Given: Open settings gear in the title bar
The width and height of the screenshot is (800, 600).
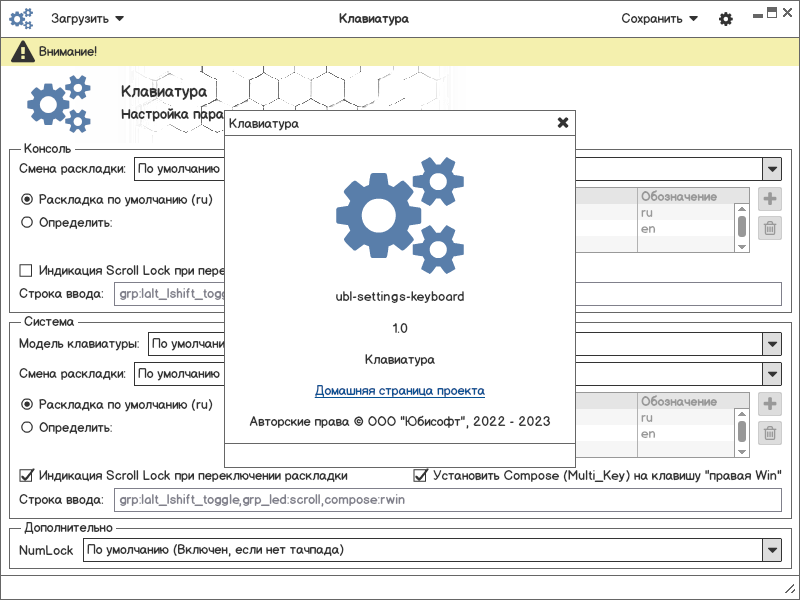Looking at the screenshot, I should (x=726, y=19).
